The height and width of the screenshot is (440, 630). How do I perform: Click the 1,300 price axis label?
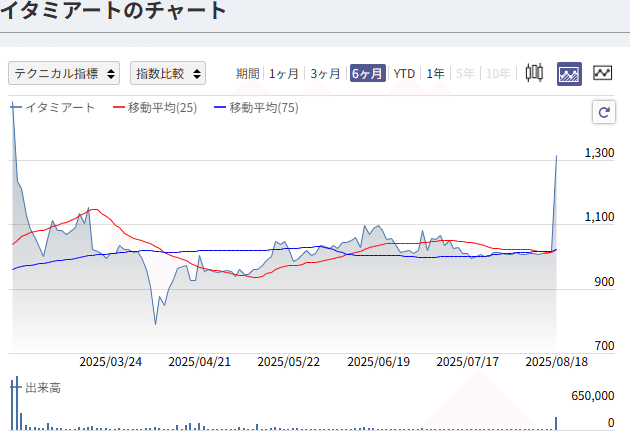(599, 153)
